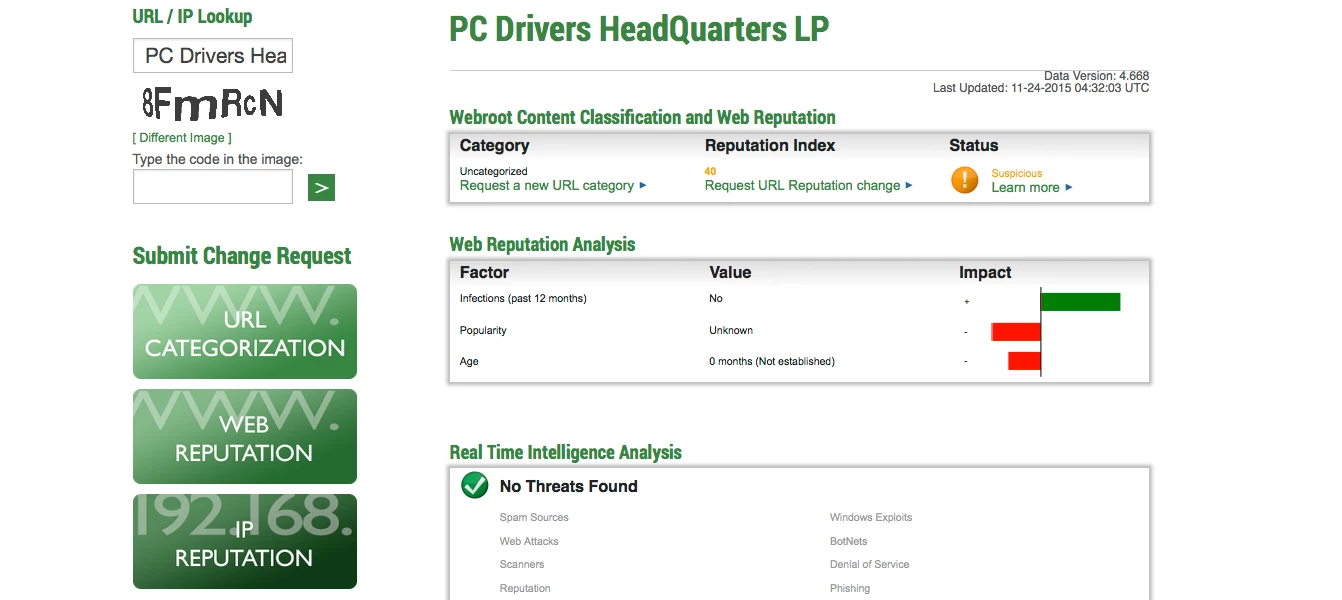Open the URL Categorization change request
1342x600 pixels.
pyautogui.click(x=245, y=332)
